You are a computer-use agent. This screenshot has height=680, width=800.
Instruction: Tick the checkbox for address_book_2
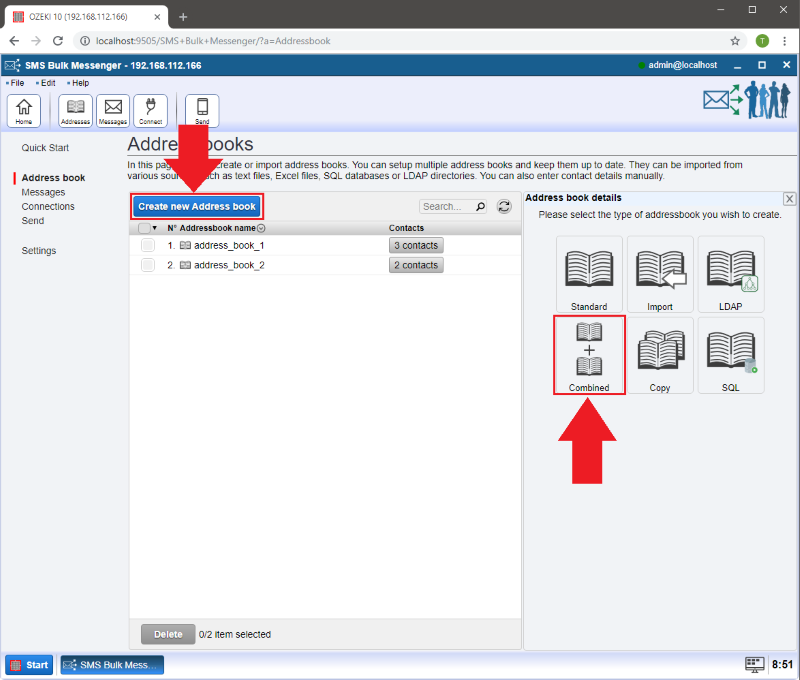[148, 265]
